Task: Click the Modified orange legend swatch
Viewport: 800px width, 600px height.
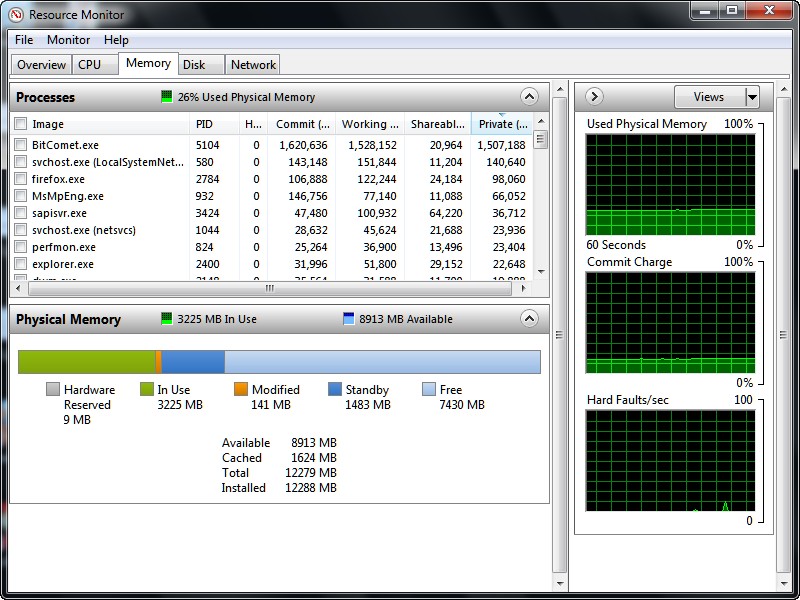Action: (x=241, y=389)
